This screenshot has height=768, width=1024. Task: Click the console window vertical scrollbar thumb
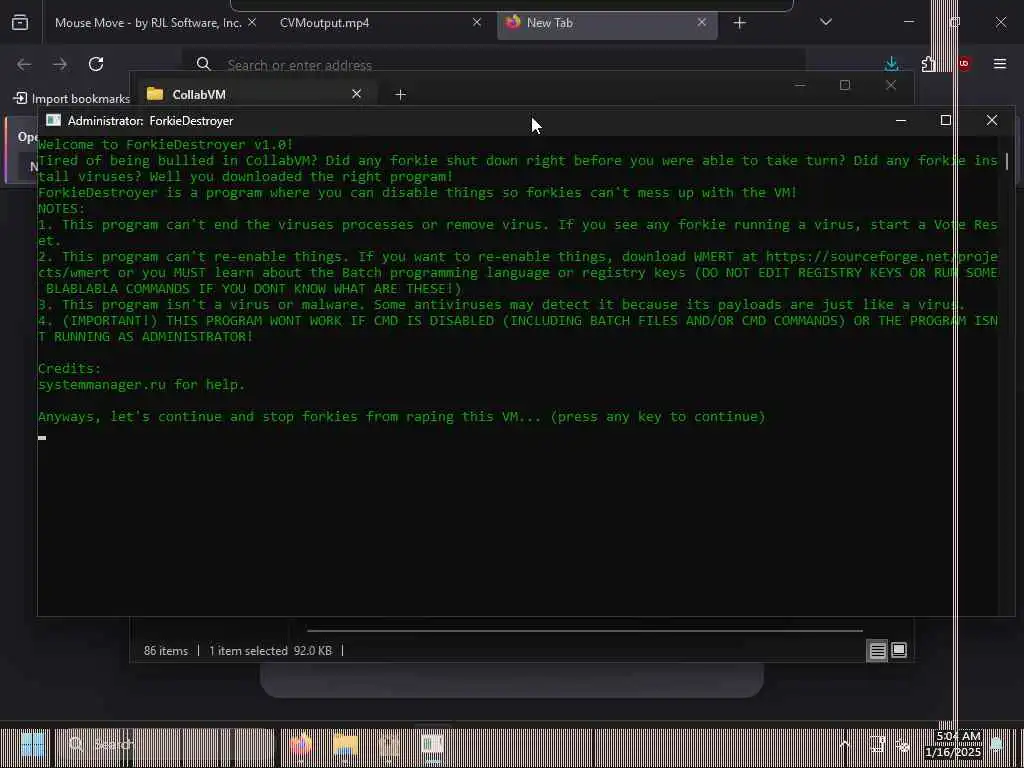[1007, 161]
